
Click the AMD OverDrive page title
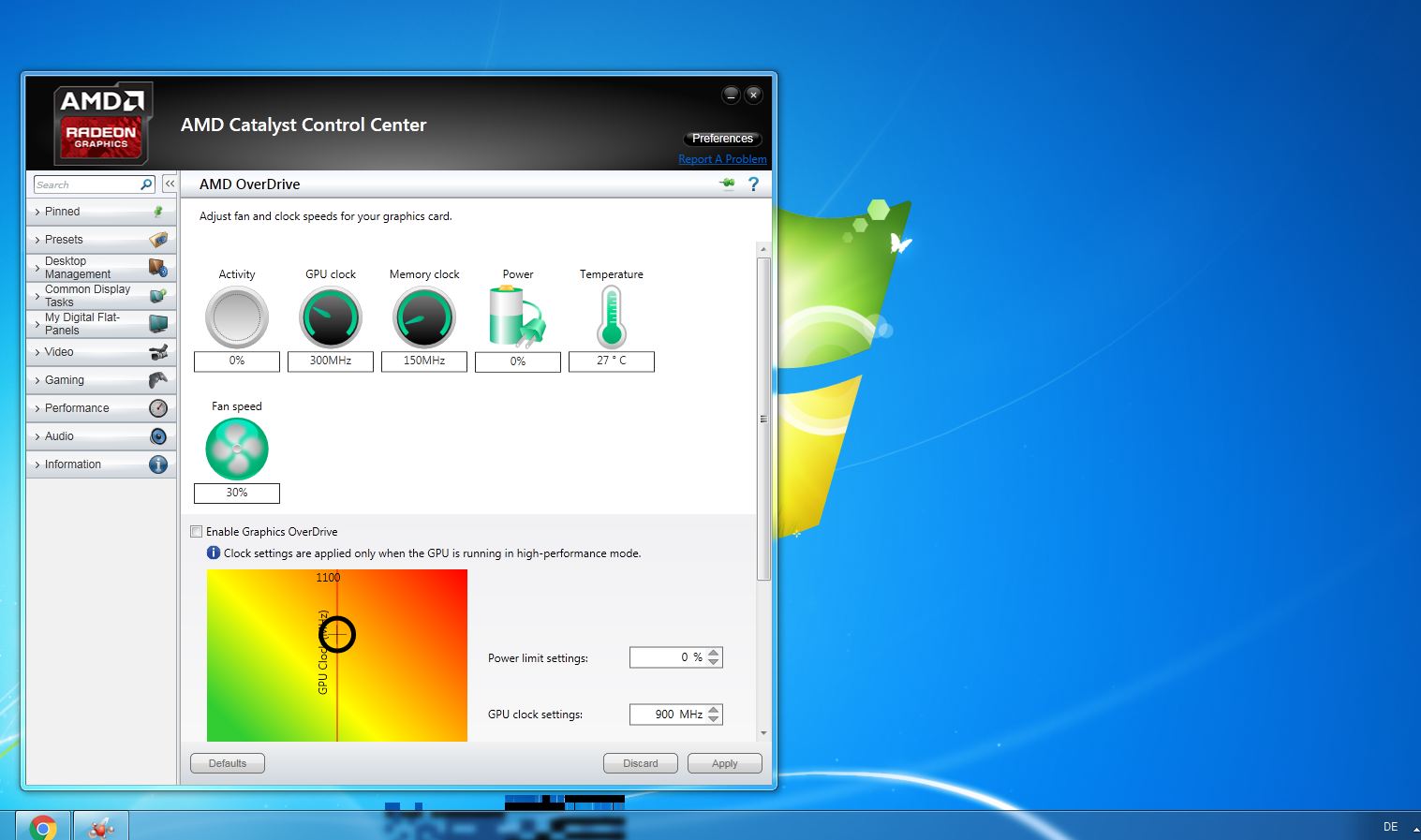pyautogui.click(x=250, y=184)
